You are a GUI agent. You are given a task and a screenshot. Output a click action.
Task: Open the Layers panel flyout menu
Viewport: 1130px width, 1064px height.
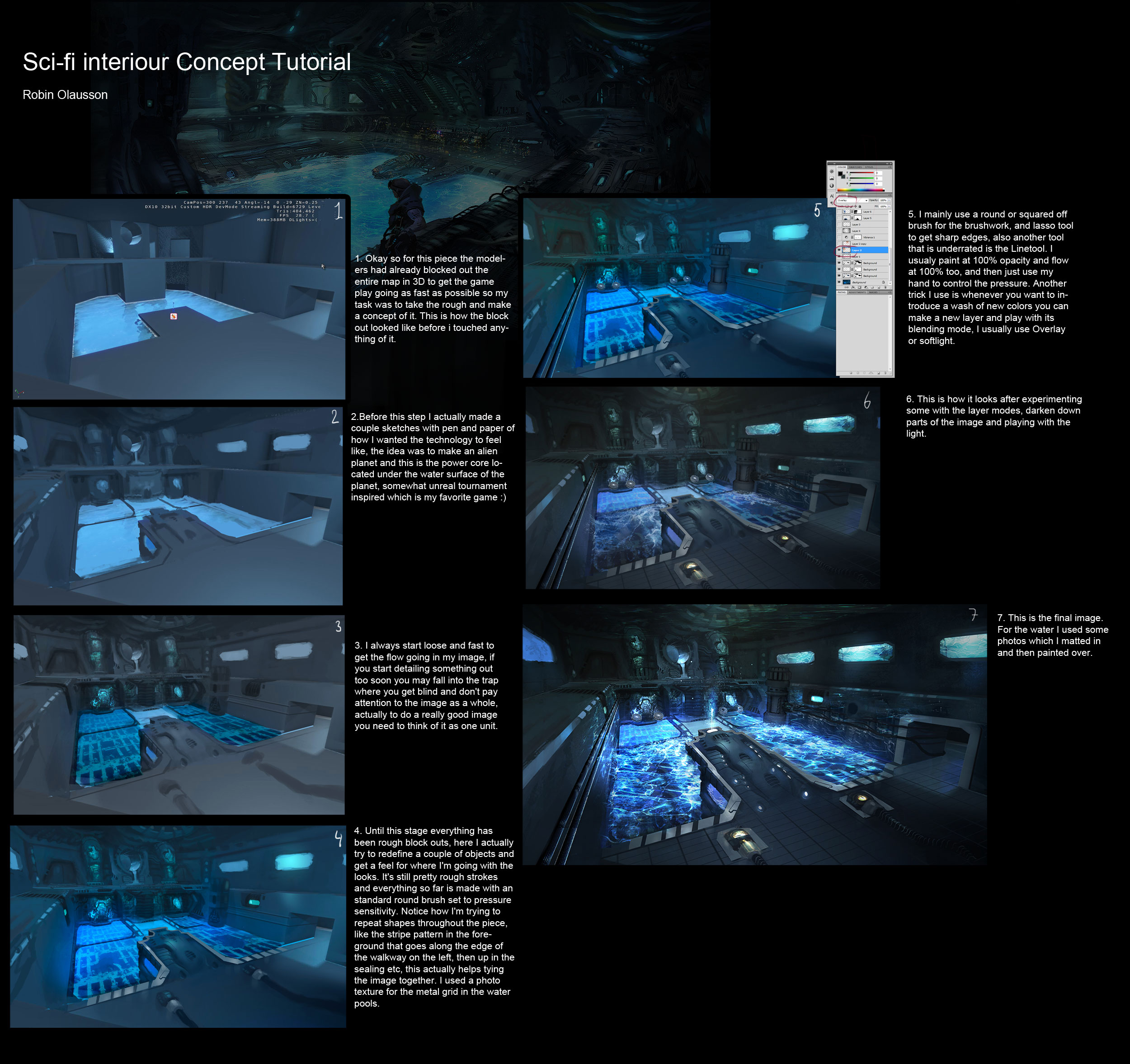[890, 195]
